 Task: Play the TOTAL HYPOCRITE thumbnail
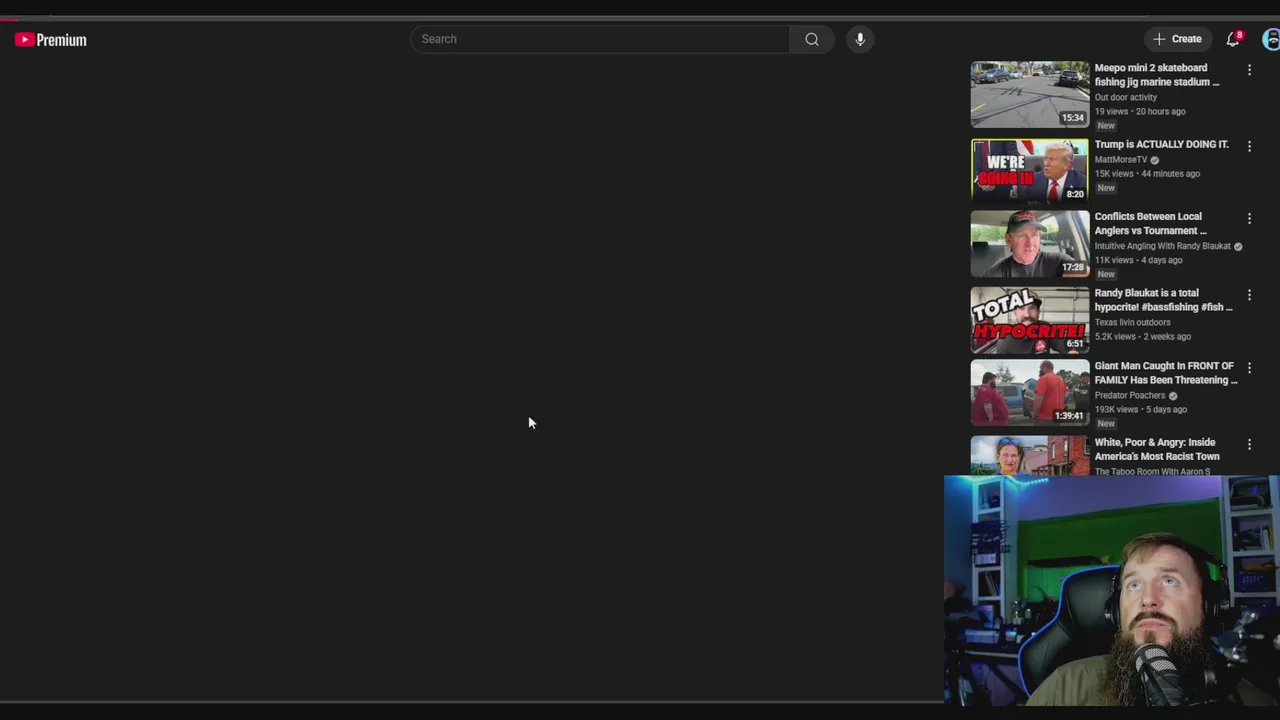(1030, 320)
